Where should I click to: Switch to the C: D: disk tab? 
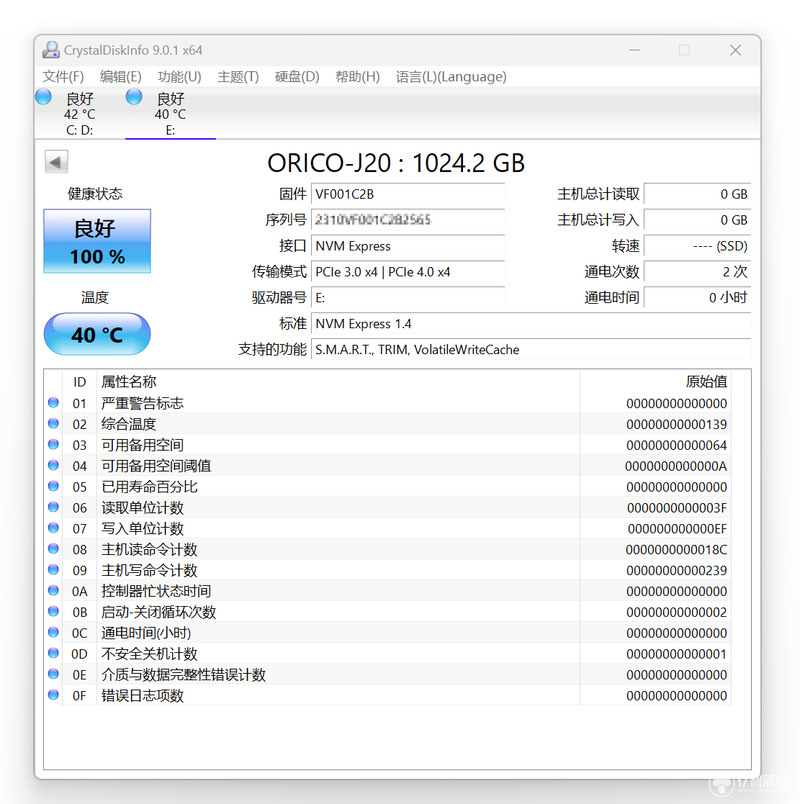(79, 113)
